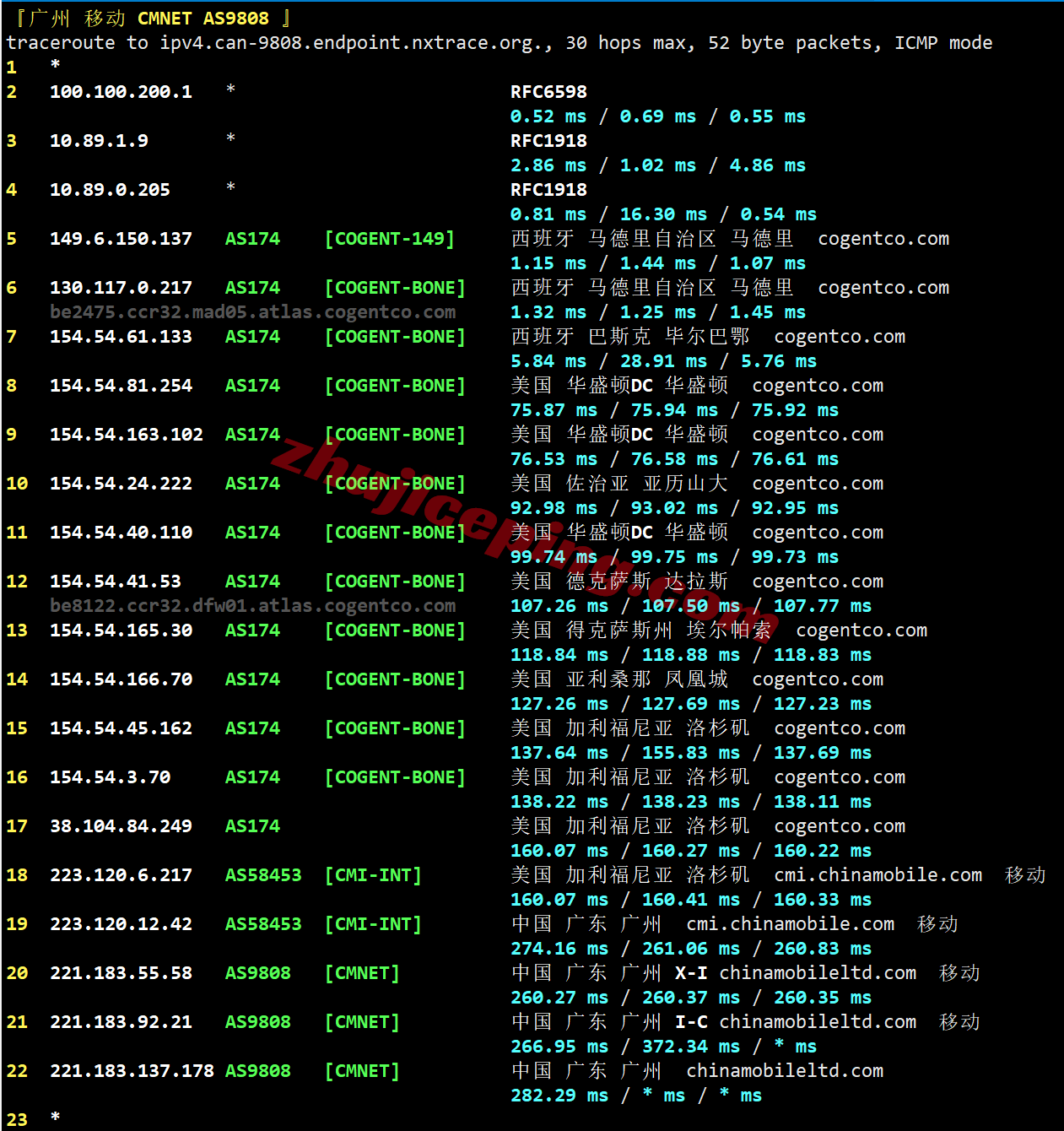Viewport: 1064px width, 1131px height.
Task: Click the RFC6598 label on hop 2
Action: (548, 92)
